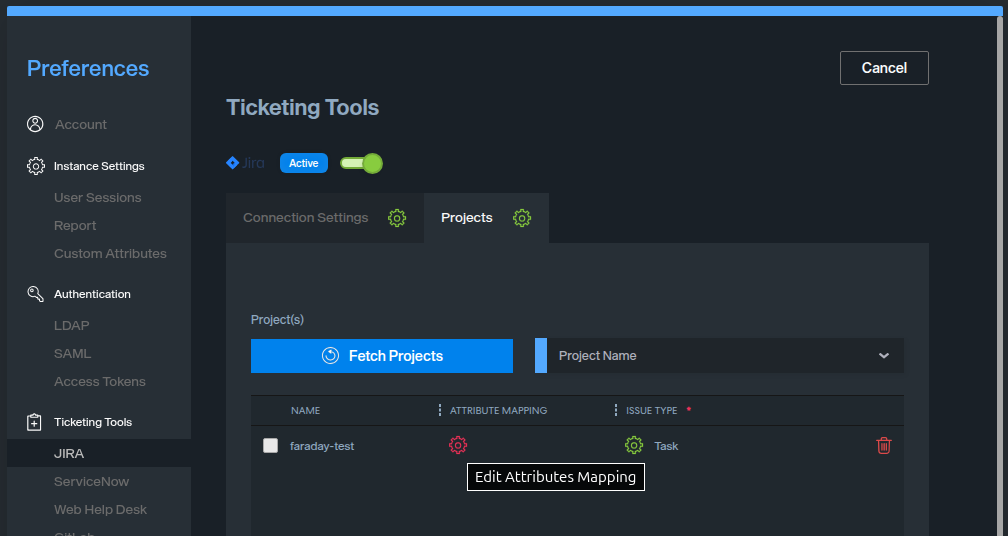Click the Connection Settings gear icon
1008x536 pixels.
point(397,218)
